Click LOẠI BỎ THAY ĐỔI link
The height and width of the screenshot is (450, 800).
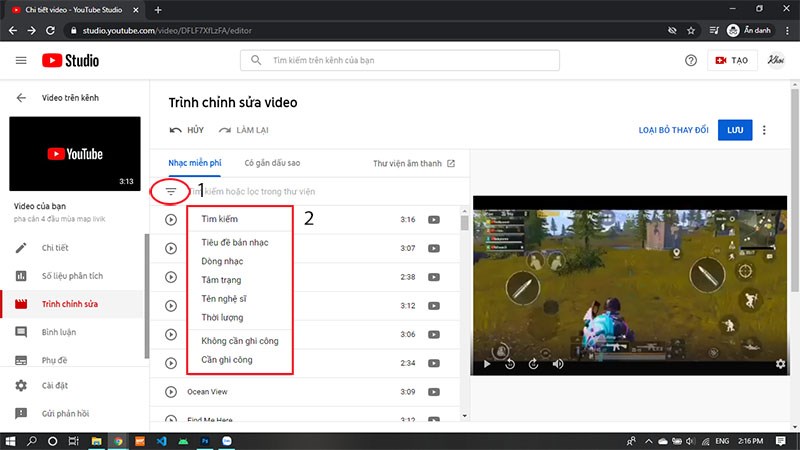tap(673, 130)
